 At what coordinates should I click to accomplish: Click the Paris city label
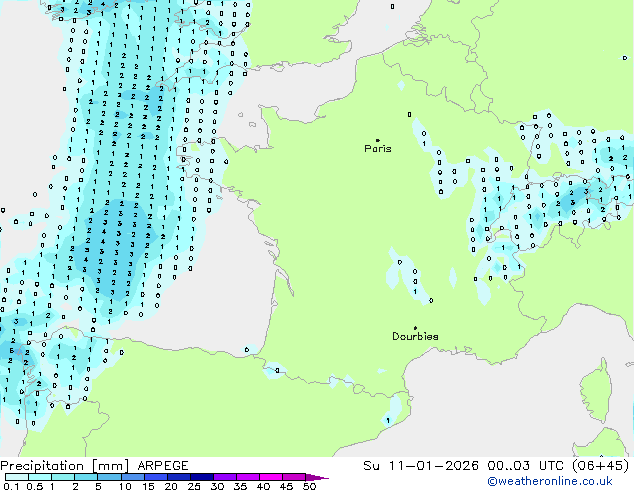(x=378, y=149)
